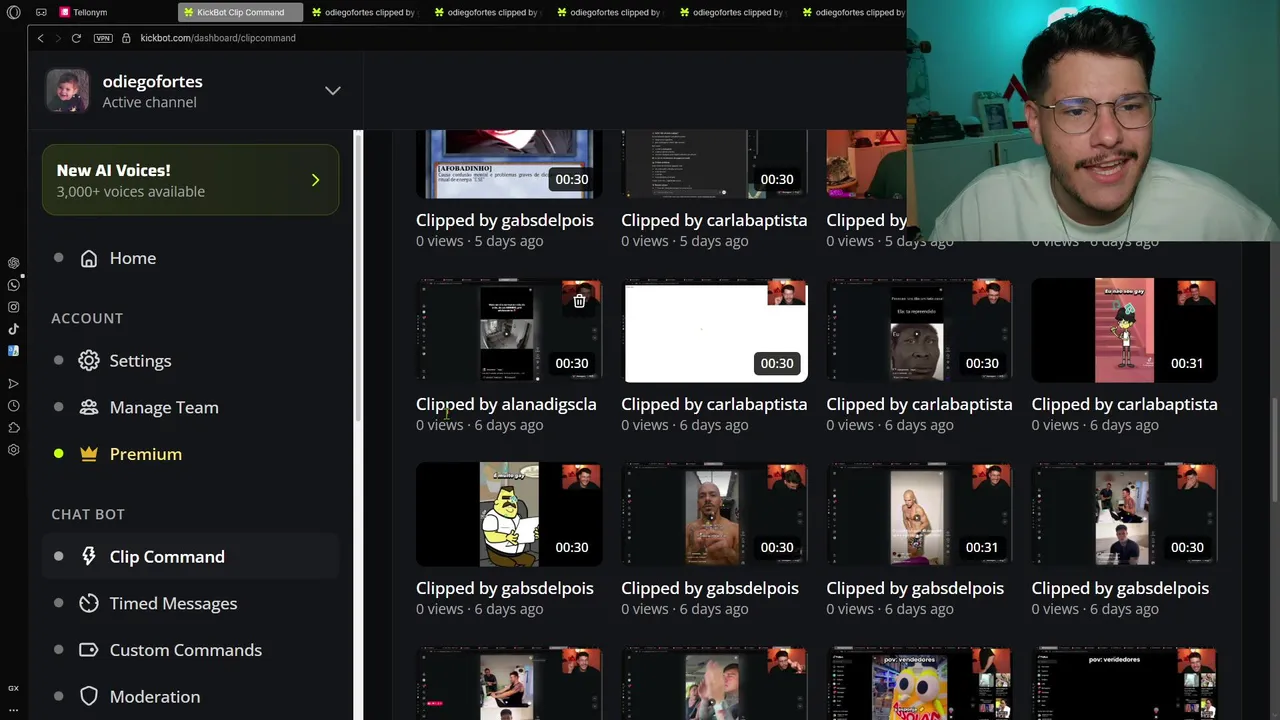Open TikTok in the browser sidebar
Image resolution: width=1280 pixels, height=720 pixels.
[x=13, y=329]
